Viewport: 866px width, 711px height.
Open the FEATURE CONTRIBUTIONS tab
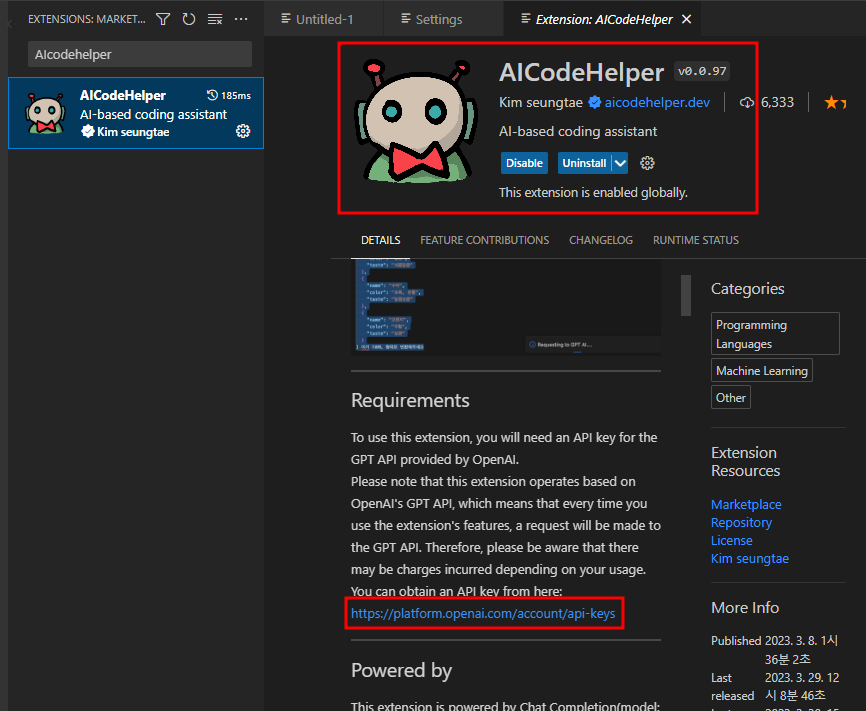pyautogui.click(x=484, y=240)
